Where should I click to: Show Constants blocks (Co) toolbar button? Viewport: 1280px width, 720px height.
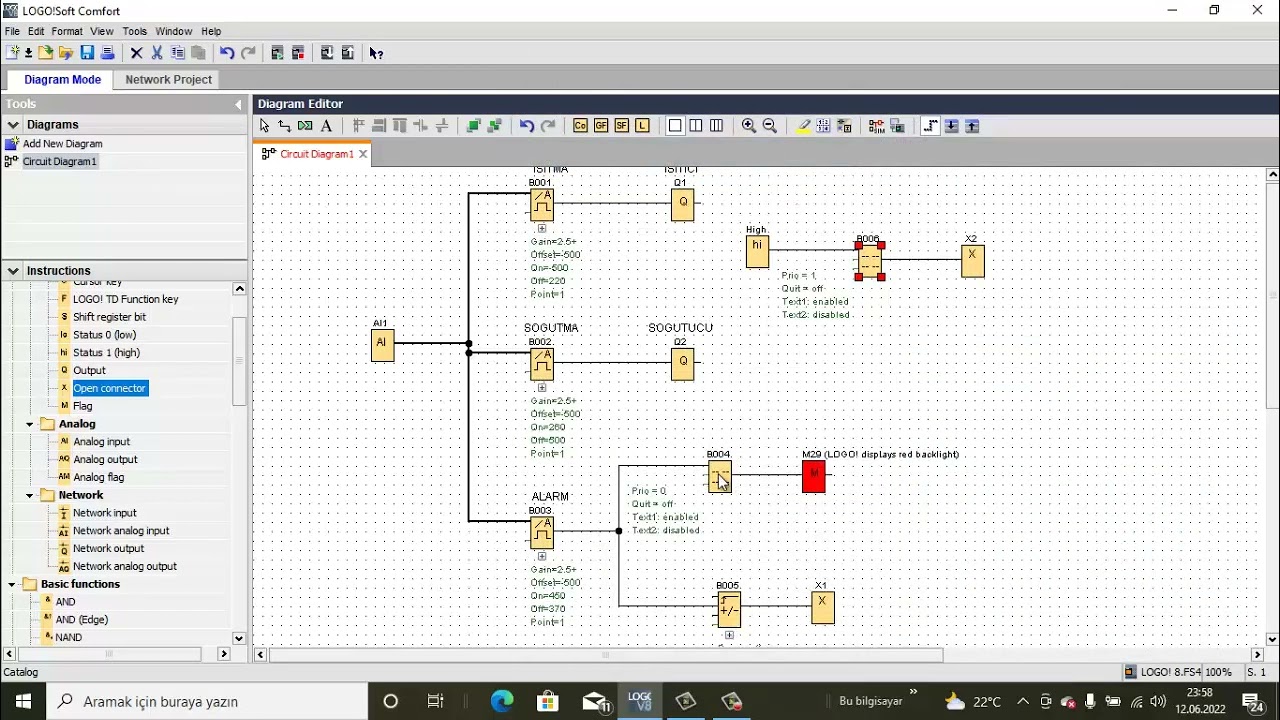click(580, 126)
